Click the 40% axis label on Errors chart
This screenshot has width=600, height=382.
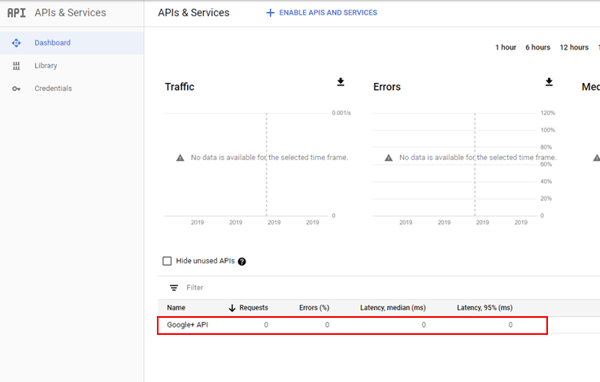[546, 181]
